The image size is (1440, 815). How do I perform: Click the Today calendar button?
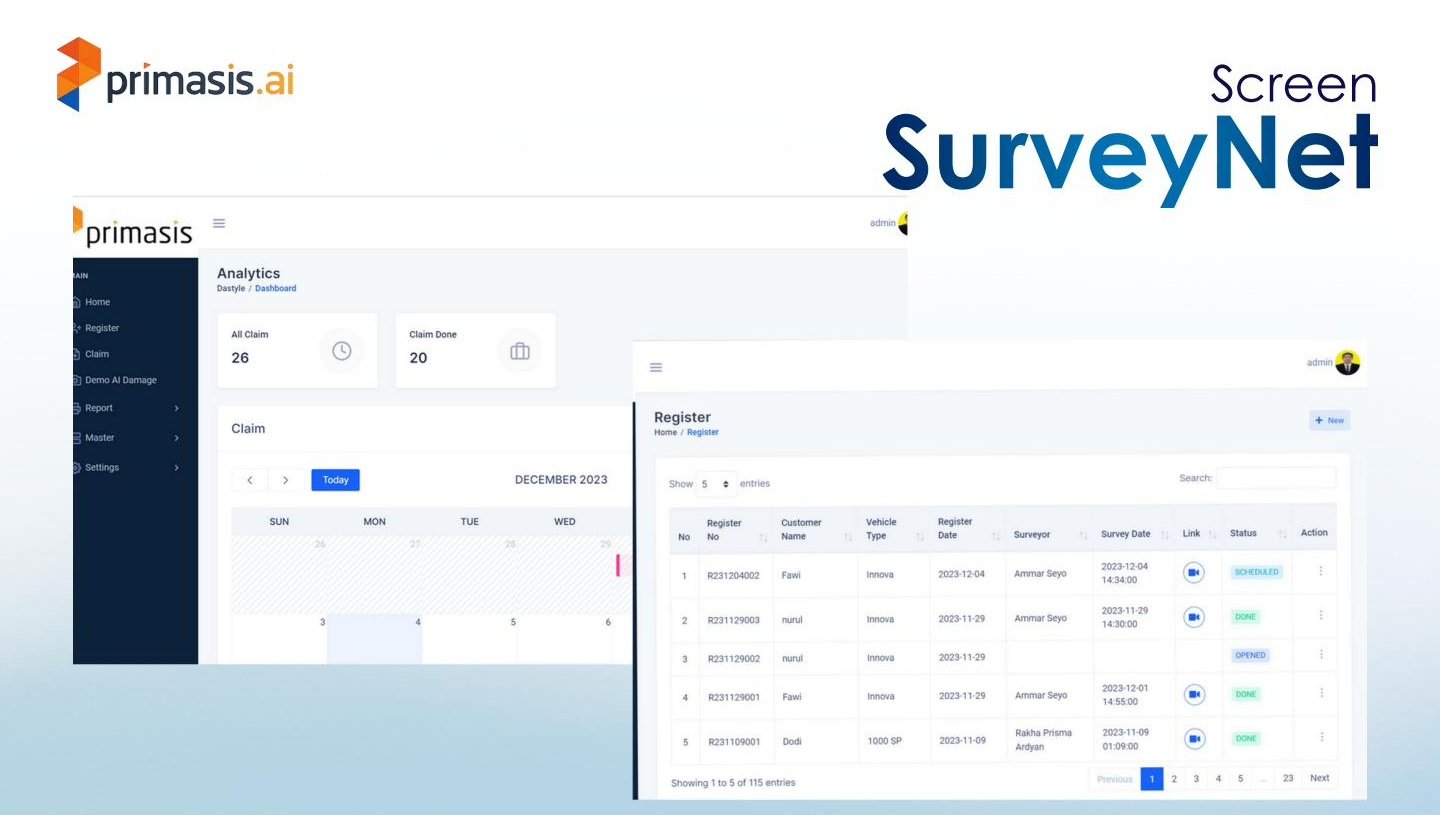pos(335,480)
